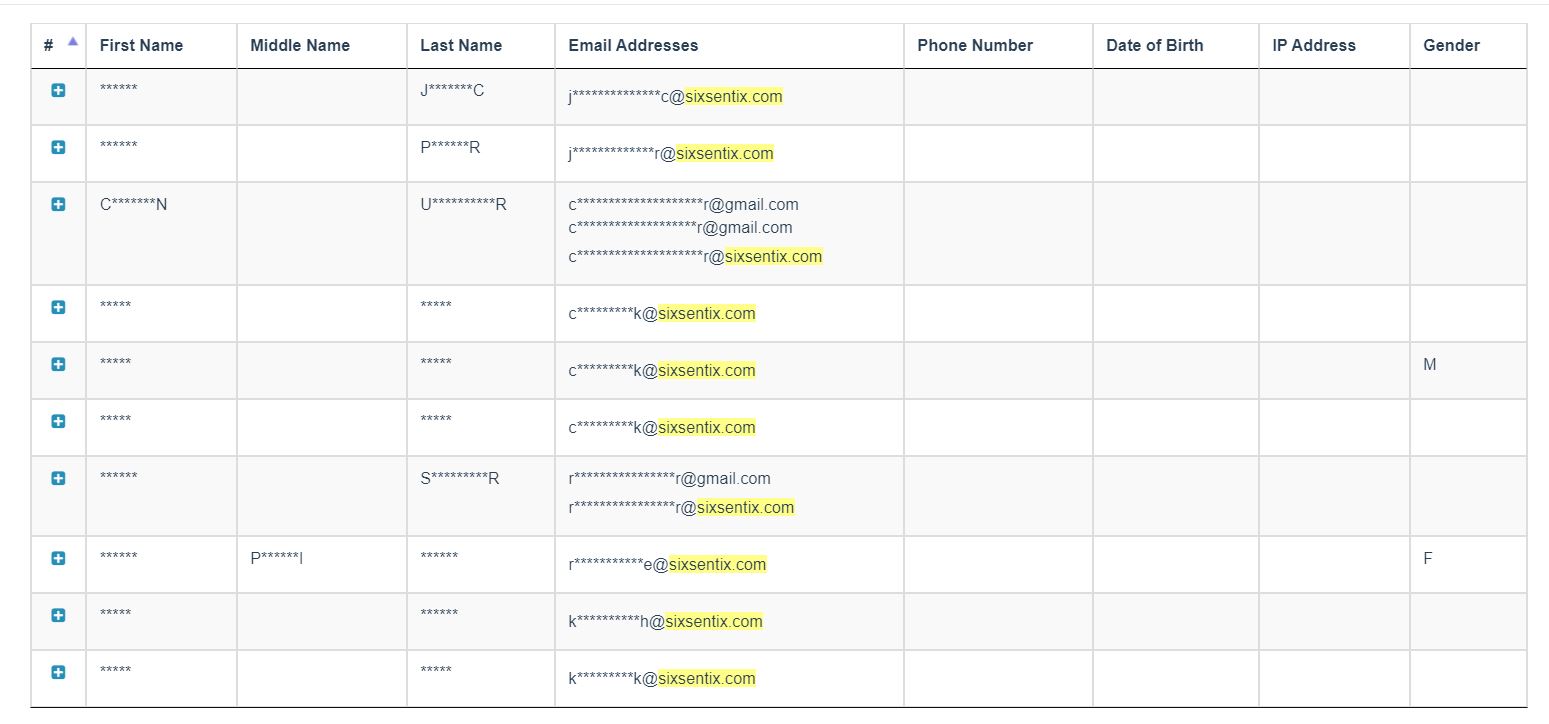Sort by Email Addresses column header

point(633,45)
